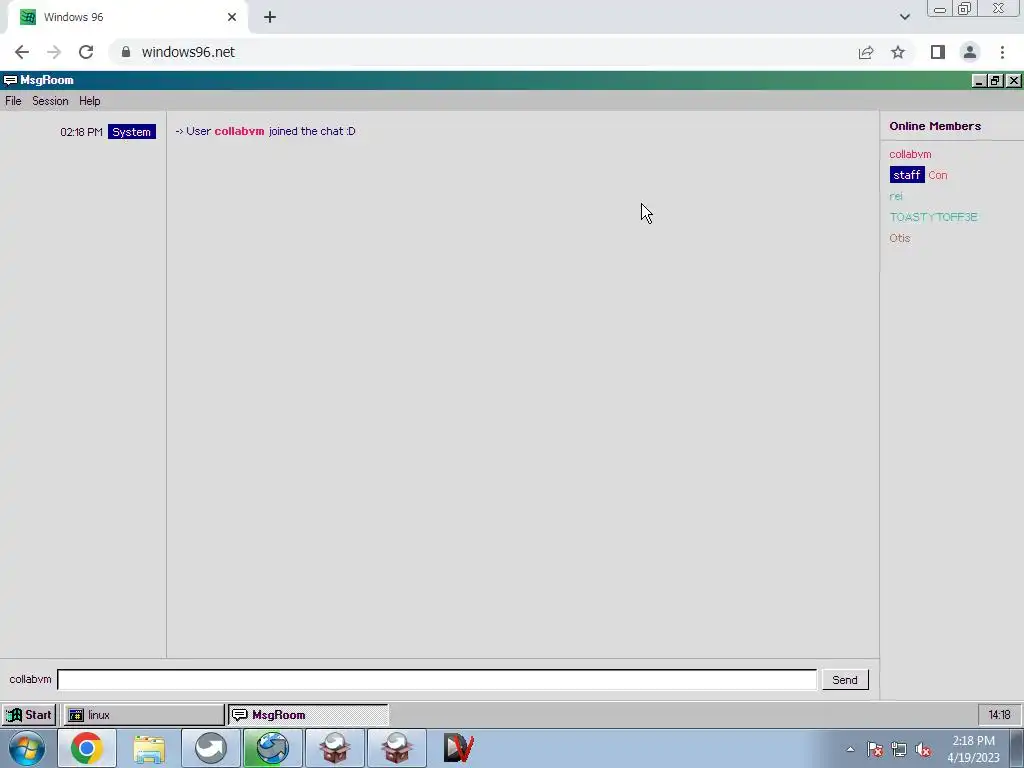The width and height of the screenshot is (1024, 768).
Task: Click the windows96.net address bar
Action: tap(483, 52)
